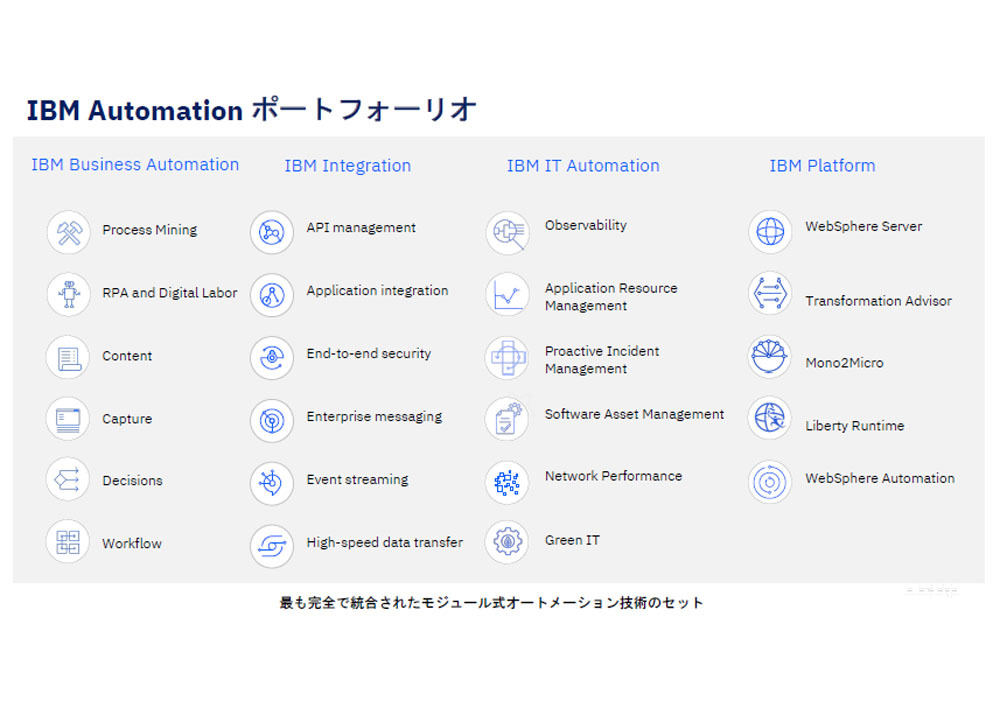Open the IBM IT Automation heading
The image size is (1000, 701).
[x=583, y=166]
